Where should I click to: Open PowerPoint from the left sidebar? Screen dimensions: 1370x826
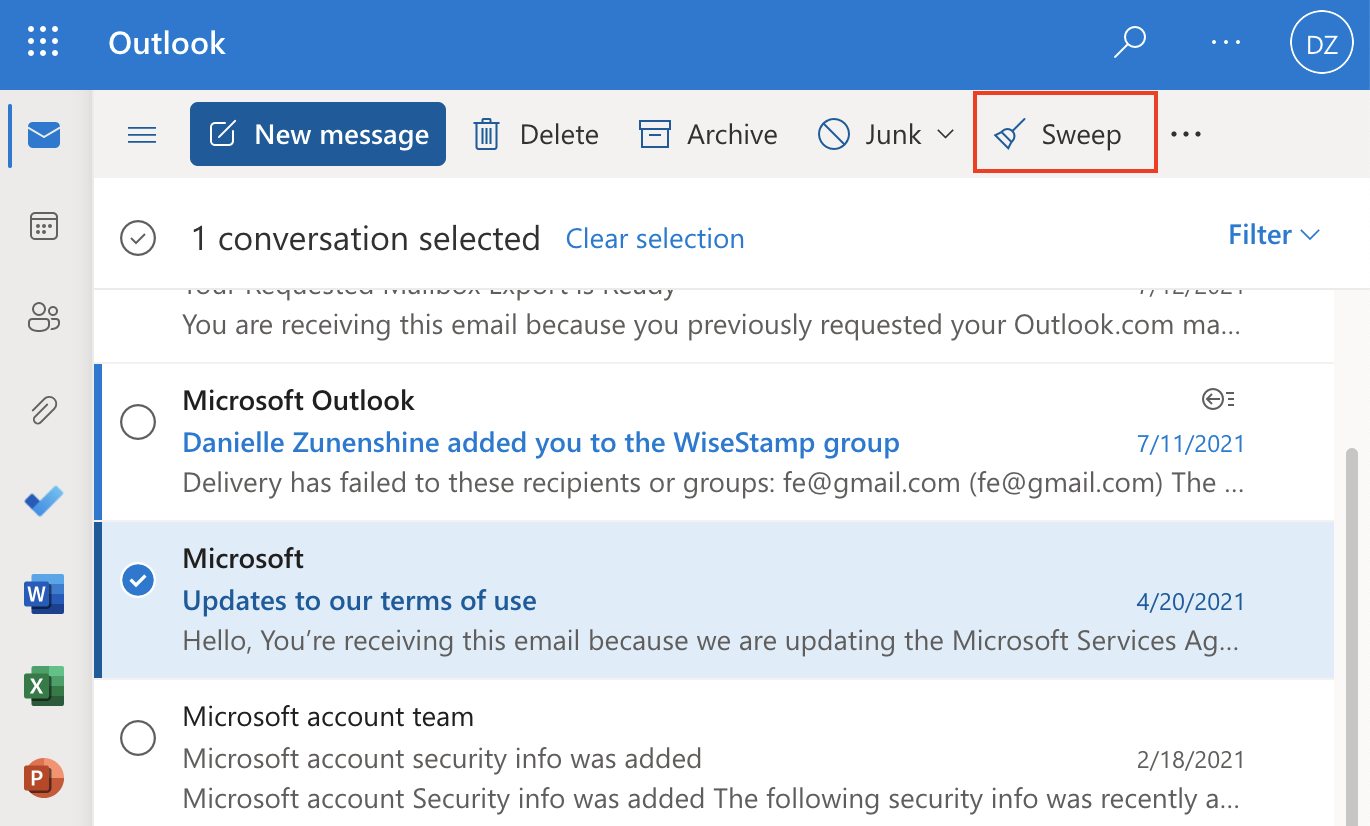(x=43, y=777)
